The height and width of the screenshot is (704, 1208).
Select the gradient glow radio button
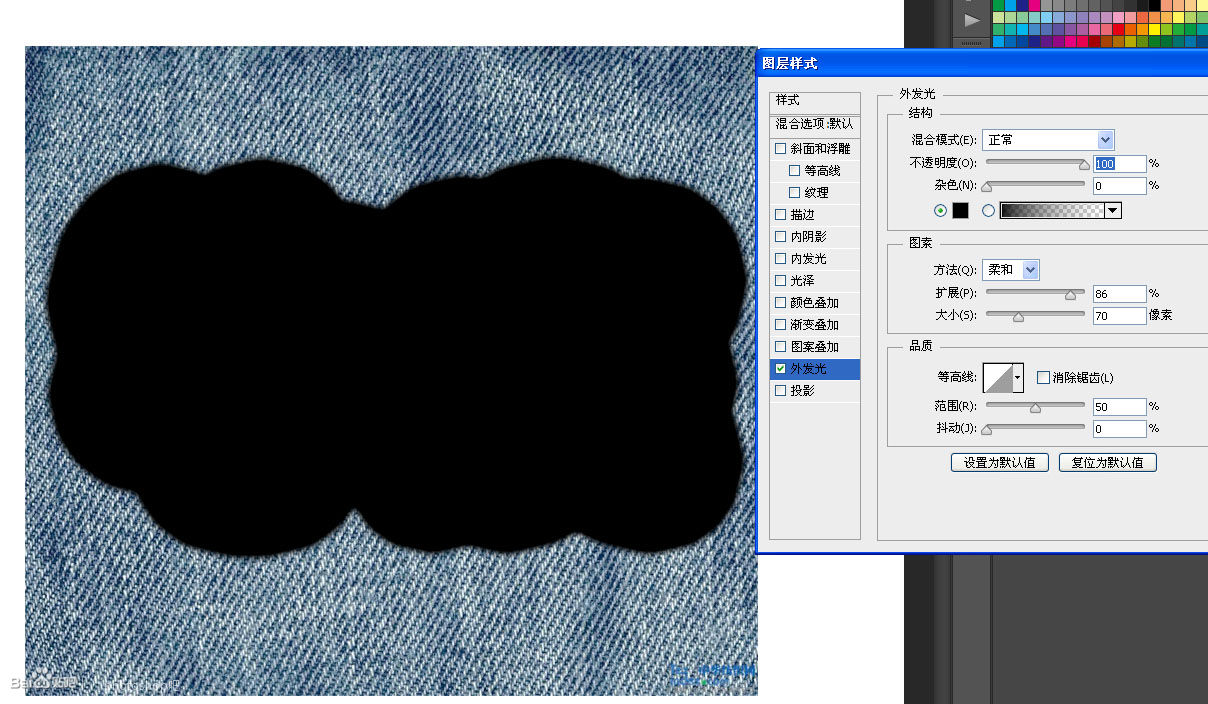(x=989, y=210)
